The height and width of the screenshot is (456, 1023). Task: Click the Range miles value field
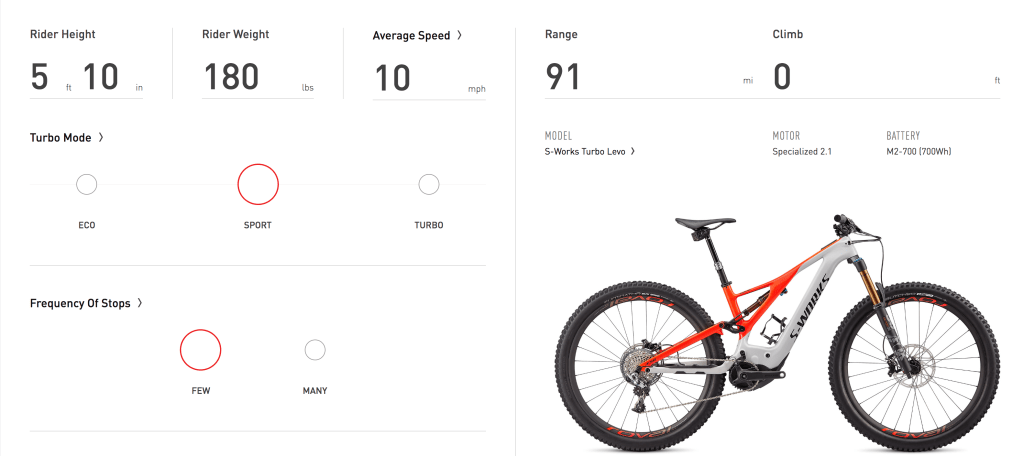pos(640,77)
